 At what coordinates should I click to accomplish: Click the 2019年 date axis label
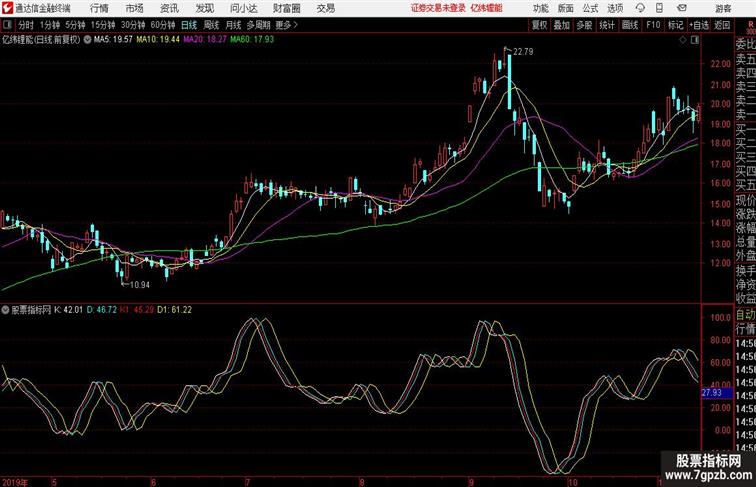click(x=15, y=482)
